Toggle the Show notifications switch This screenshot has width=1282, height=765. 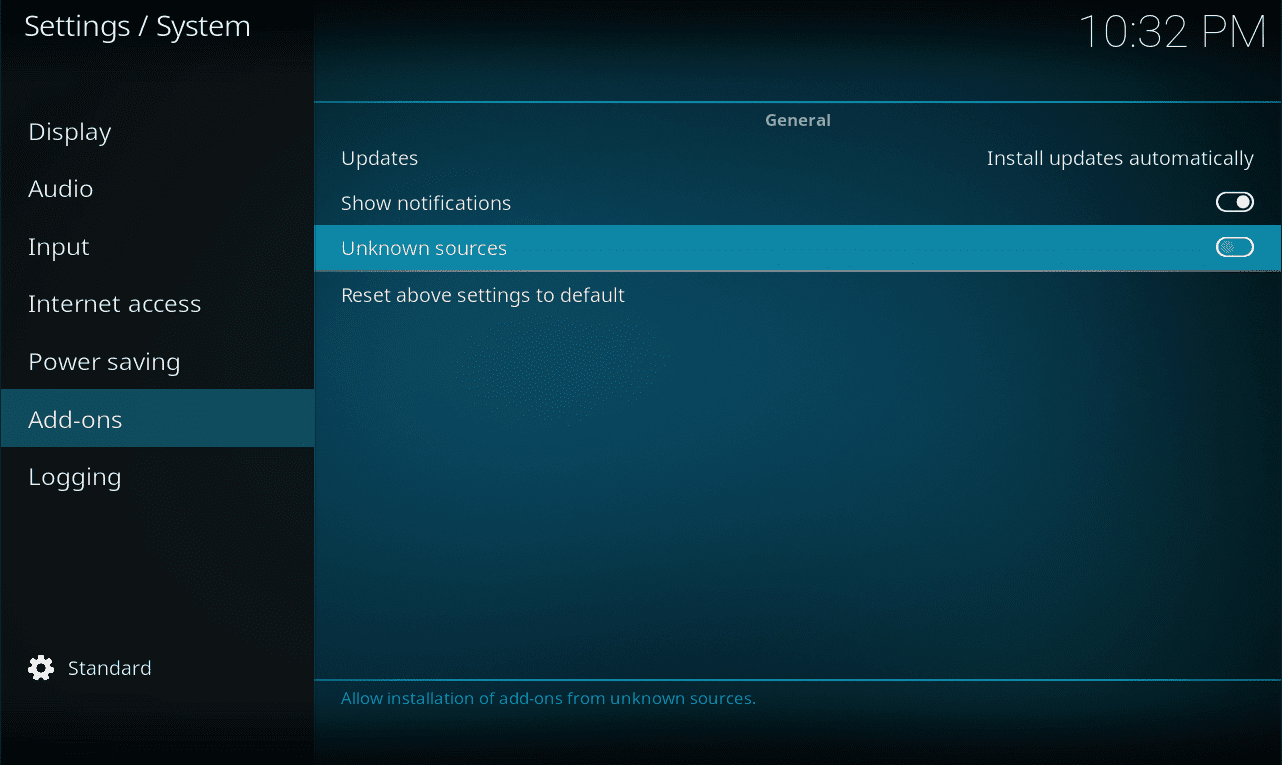(x=1234, y=203)
